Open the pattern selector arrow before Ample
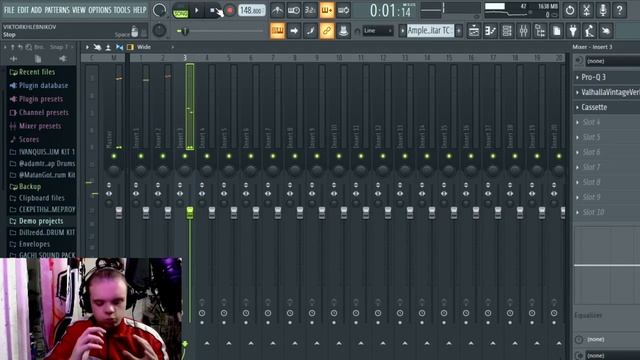The image size is (640, 360). [402, 31]
